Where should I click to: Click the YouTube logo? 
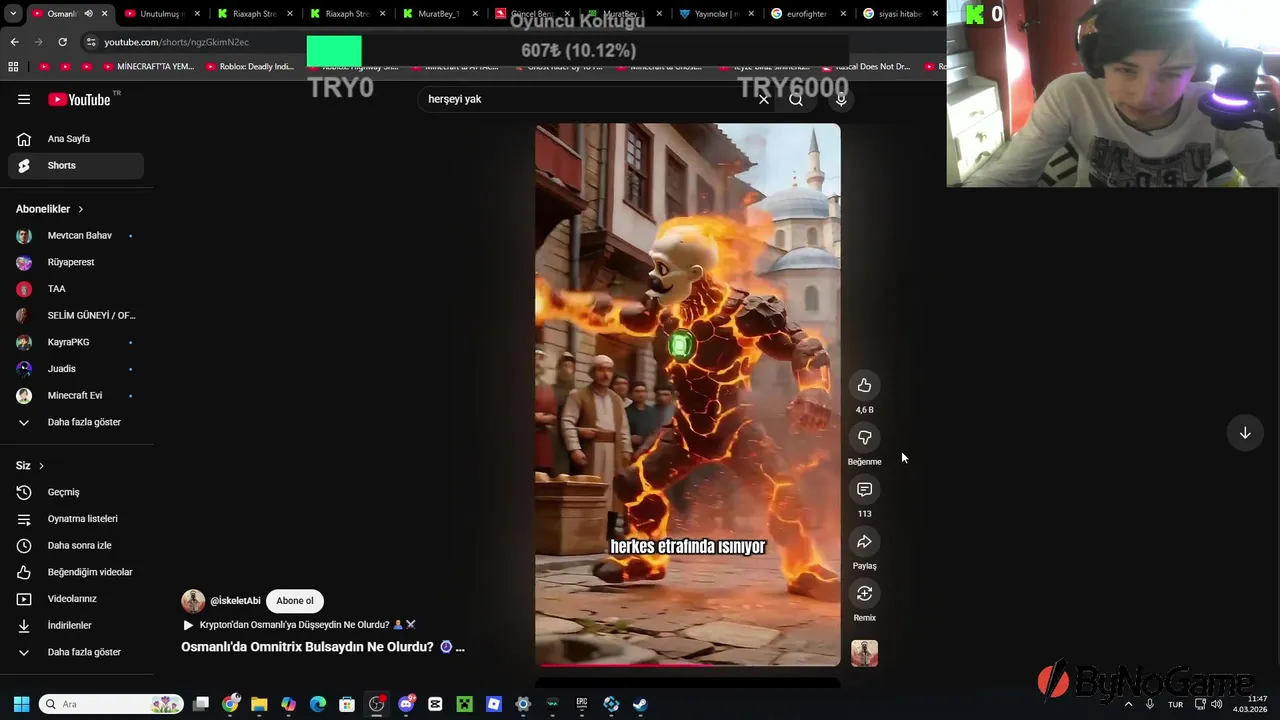[80, 99]
